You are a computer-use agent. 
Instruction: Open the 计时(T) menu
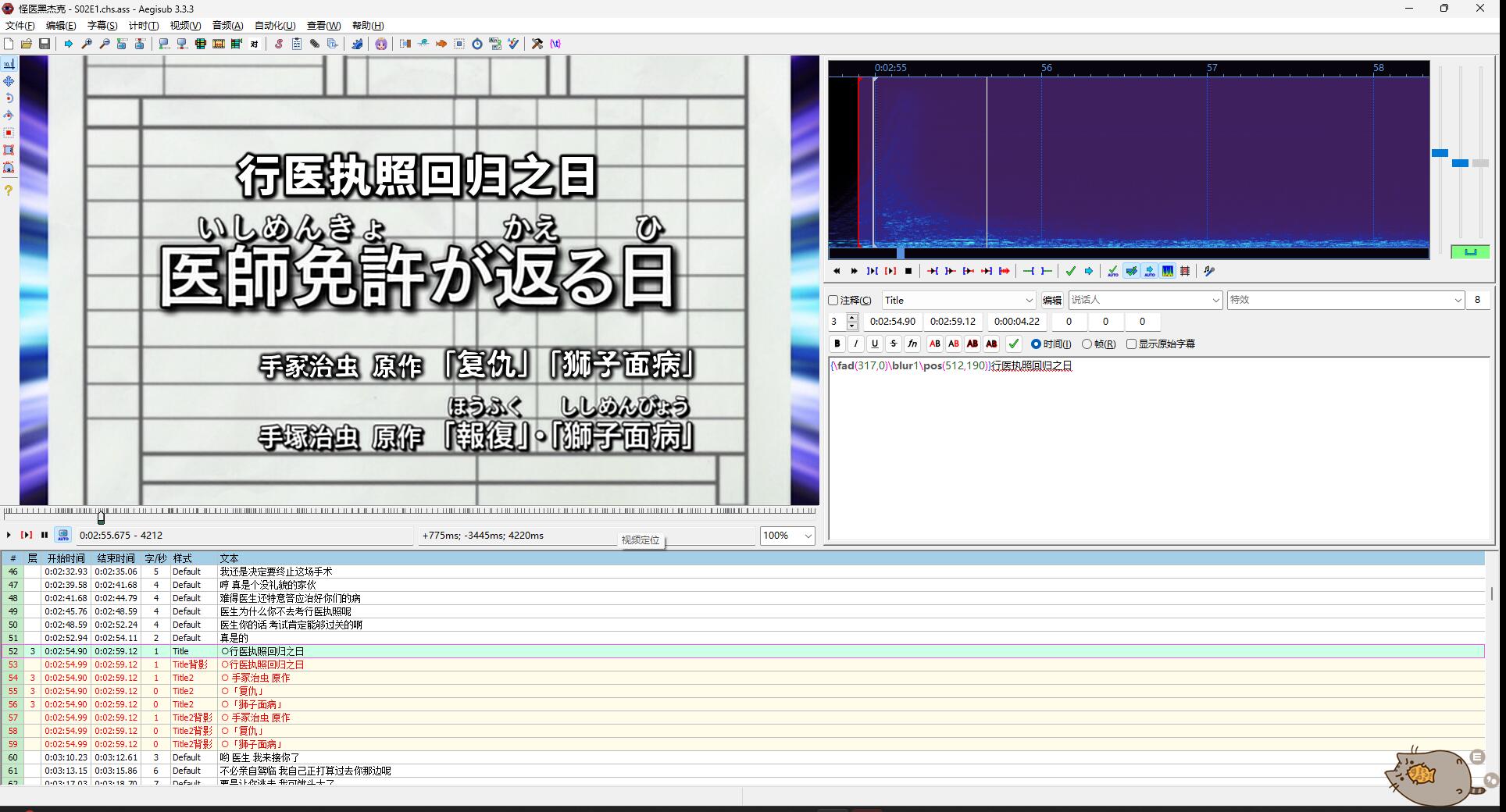144,25
